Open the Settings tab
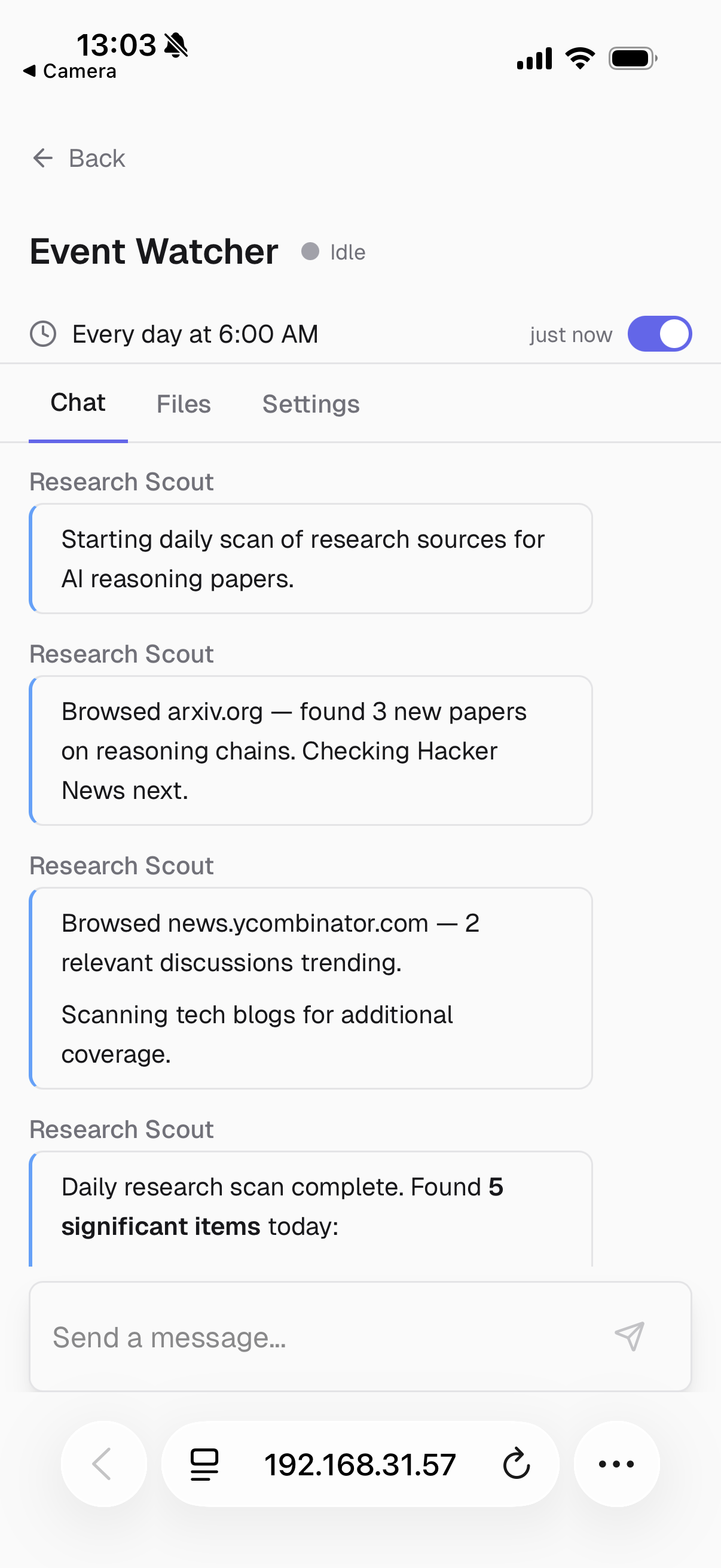The width and height of the screenshot is (721, 1568). coord(311,403)
